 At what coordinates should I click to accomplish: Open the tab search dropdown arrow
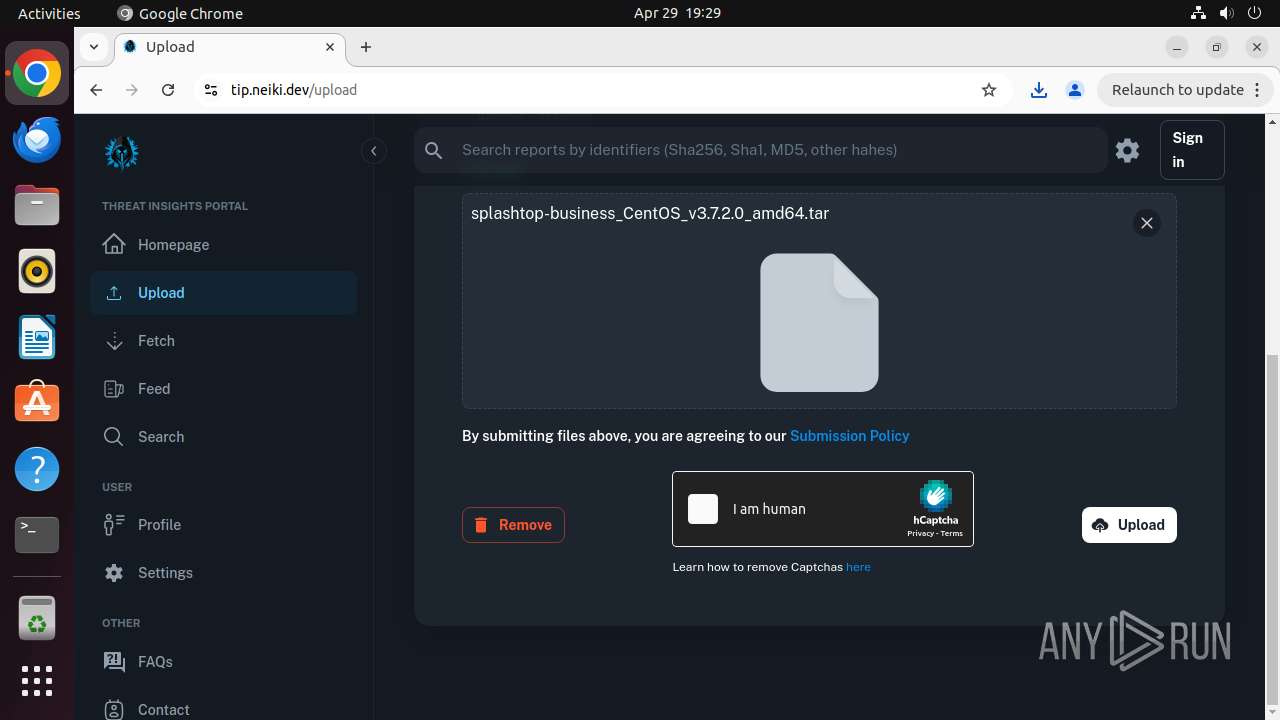[93, 47]
